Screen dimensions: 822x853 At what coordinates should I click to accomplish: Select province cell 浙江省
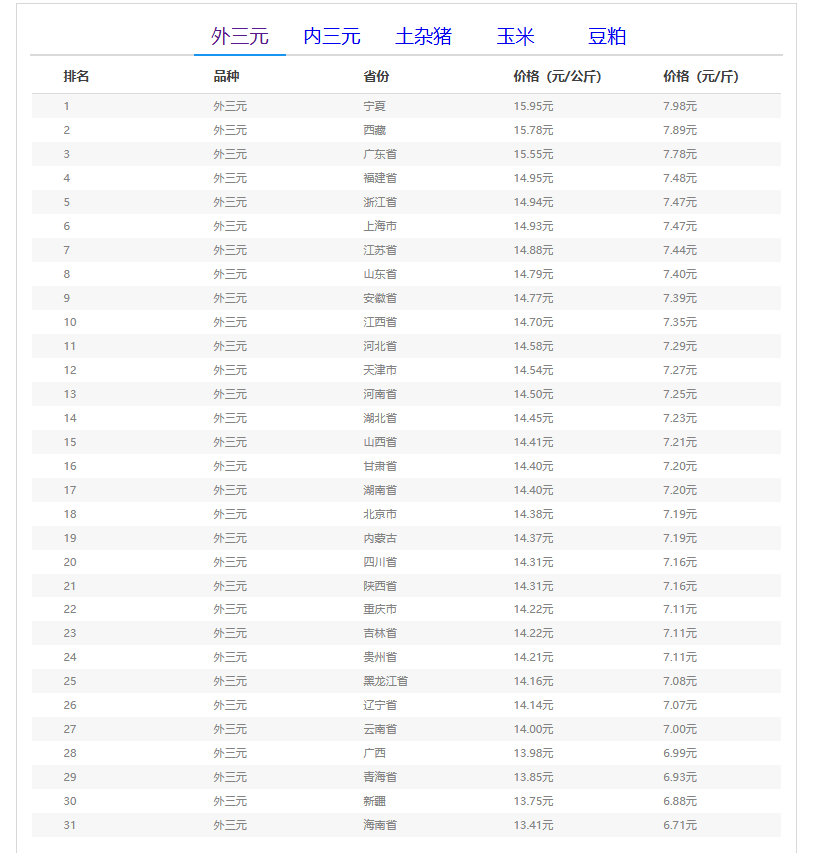tap(380, 202)
